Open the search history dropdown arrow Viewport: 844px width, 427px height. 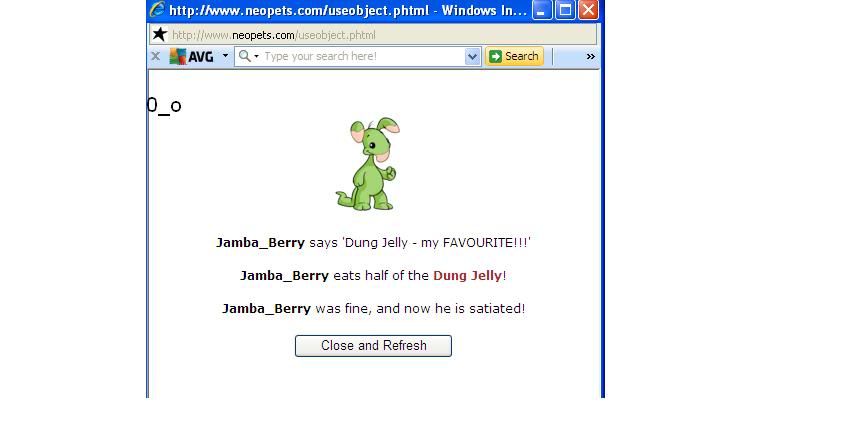[x=472, y=57]
